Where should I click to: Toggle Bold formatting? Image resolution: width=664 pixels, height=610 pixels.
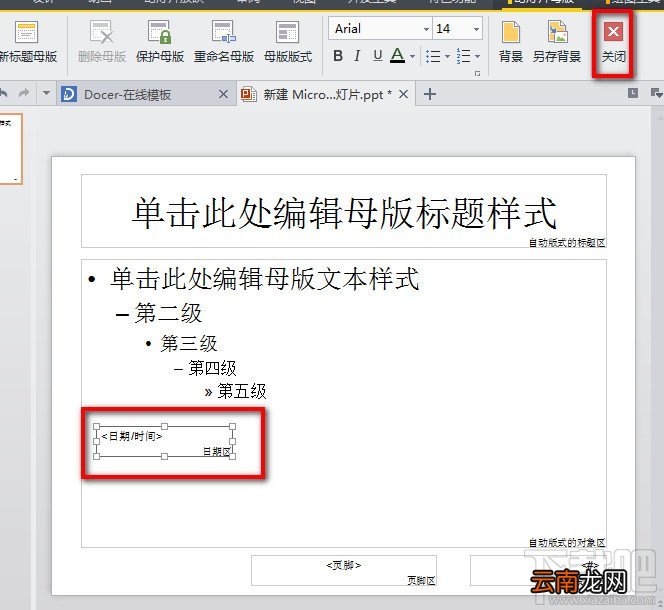click(338, 56)
